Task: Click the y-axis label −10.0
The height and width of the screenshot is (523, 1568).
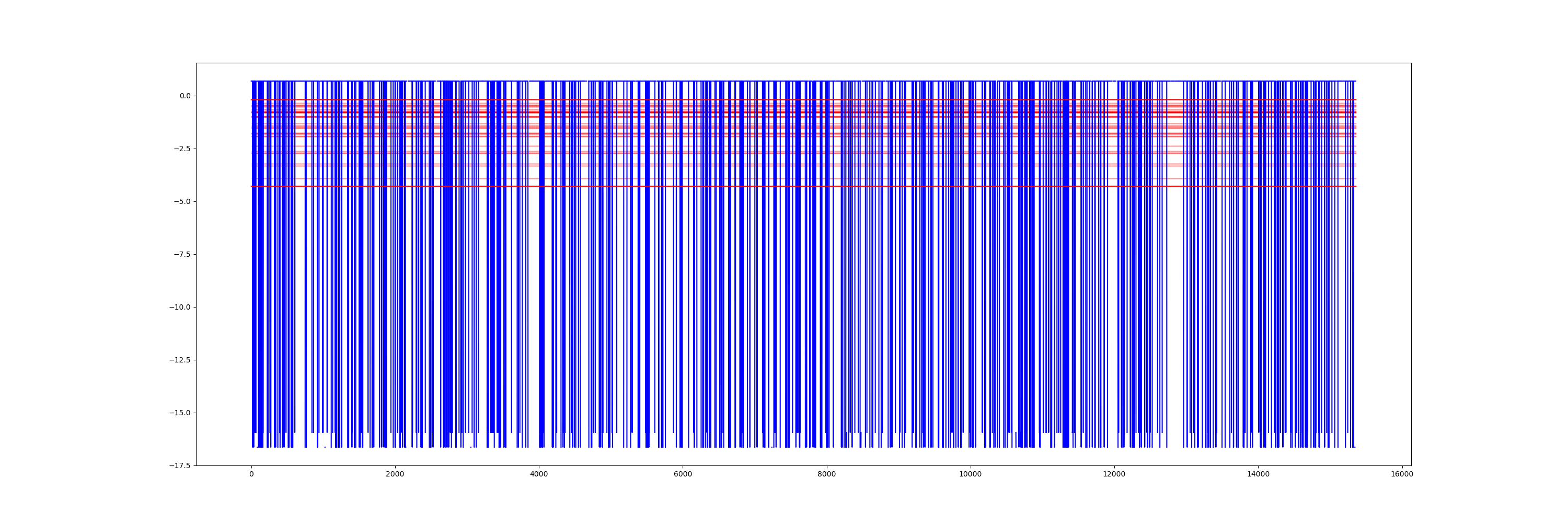Action: (180, 307)
